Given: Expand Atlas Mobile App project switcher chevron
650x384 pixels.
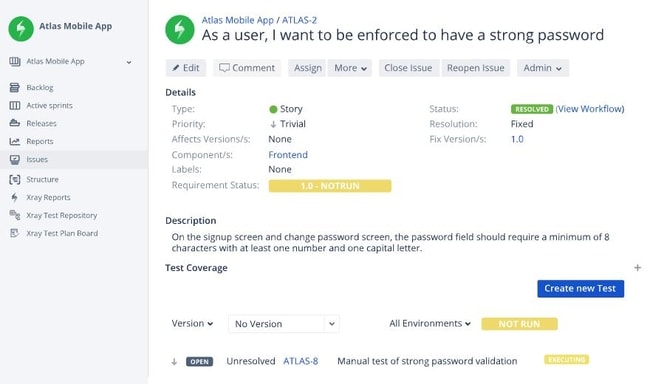Looking at the screenshot, I should [x=129, y=62].
